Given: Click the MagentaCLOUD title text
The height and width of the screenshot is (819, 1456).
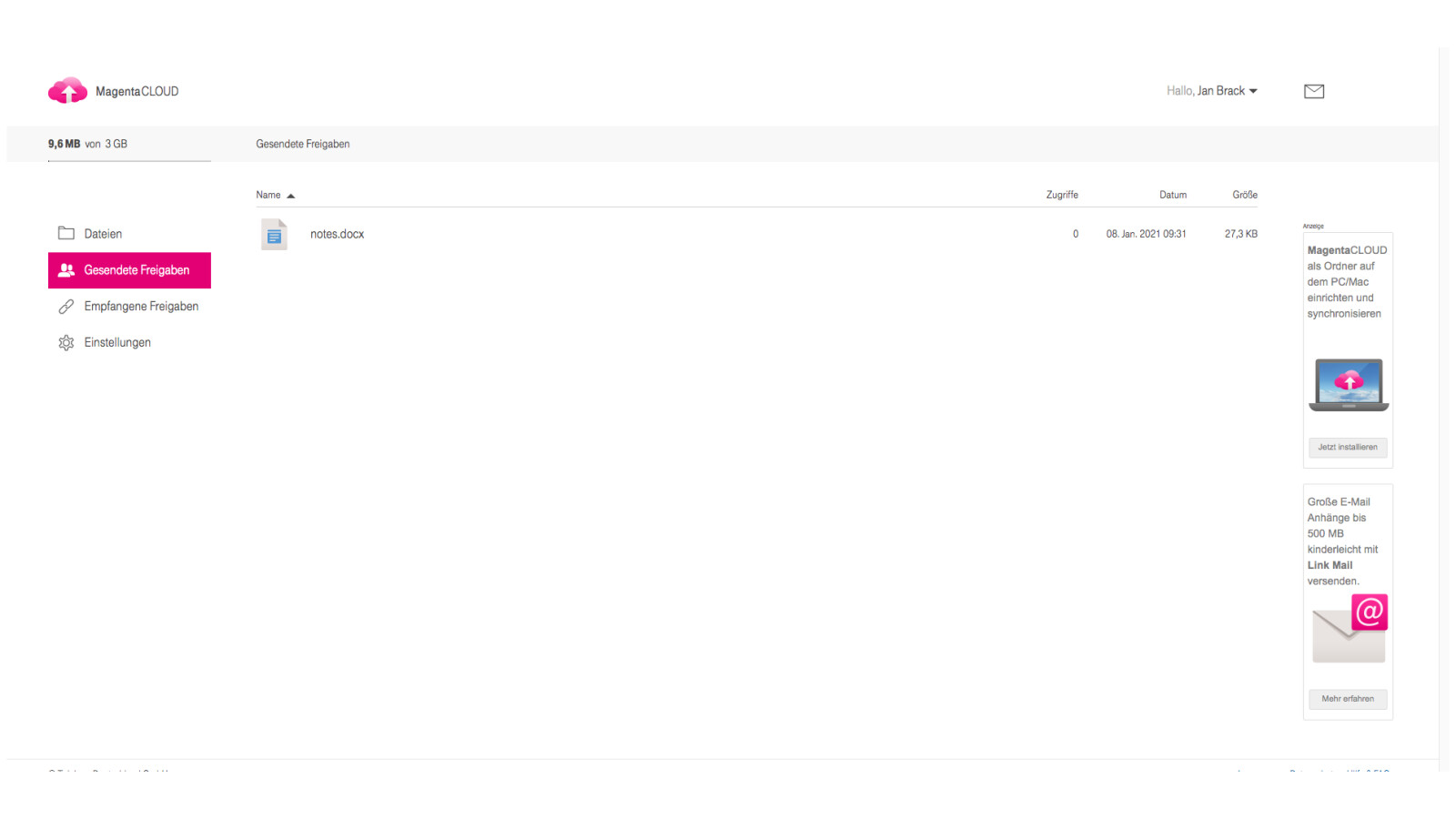Looking at the screenshot, I should (137, 91).
